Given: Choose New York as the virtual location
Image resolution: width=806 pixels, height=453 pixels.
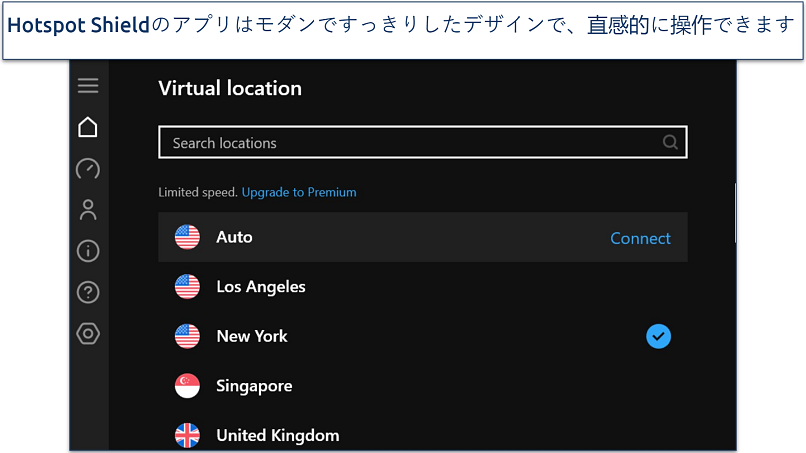Looking at the screenshot, I should click(252, 336).
